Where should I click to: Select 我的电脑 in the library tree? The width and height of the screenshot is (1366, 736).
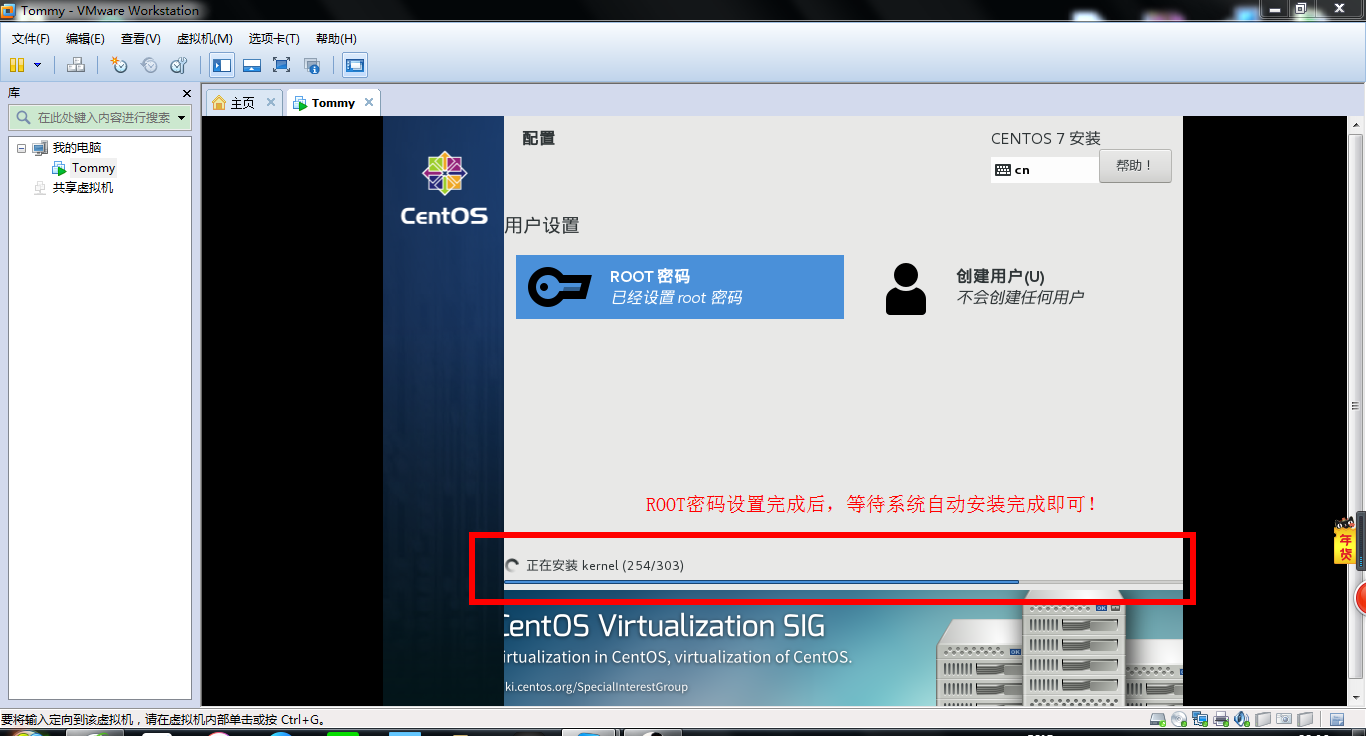pos(77,148)
